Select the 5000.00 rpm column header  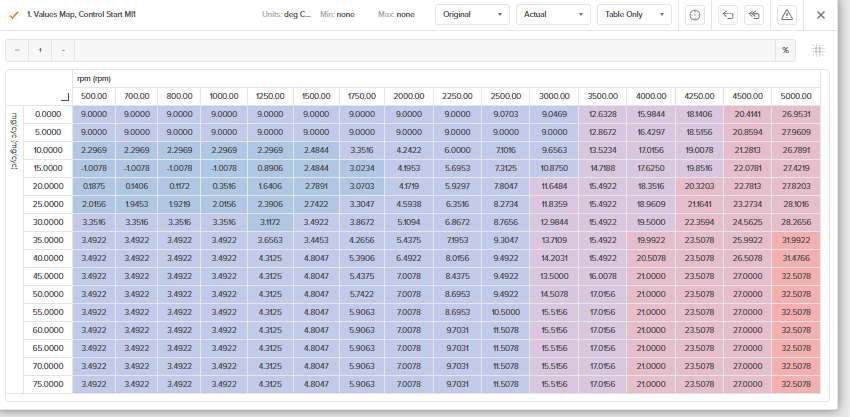[795, 96]
